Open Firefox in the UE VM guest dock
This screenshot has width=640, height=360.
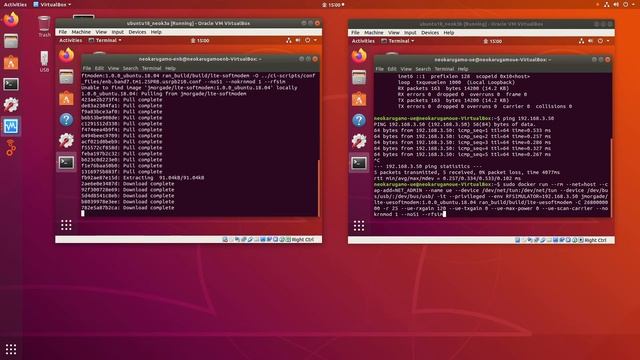[359, 56]
